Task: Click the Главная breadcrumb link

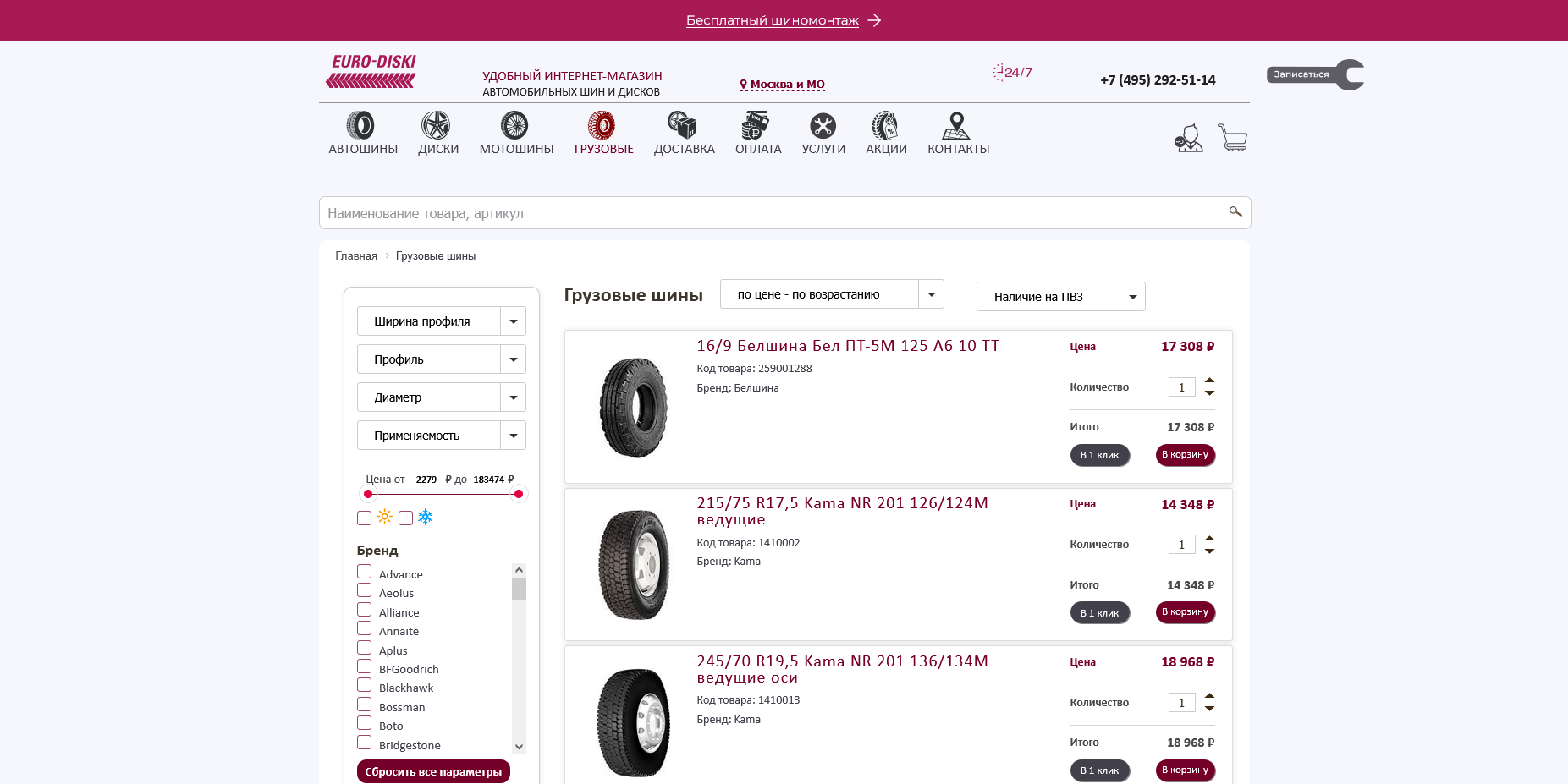Action: click(x=356, y=256)
